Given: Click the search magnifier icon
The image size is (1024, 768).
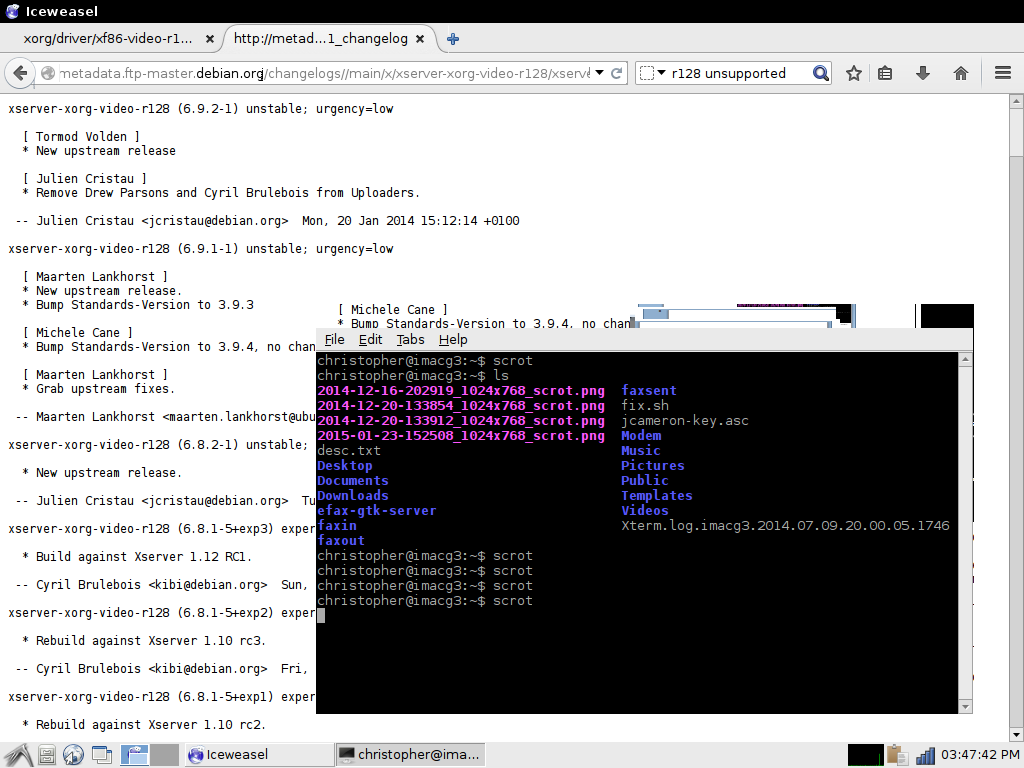Looking at the screenshot, I should (820, 73).
